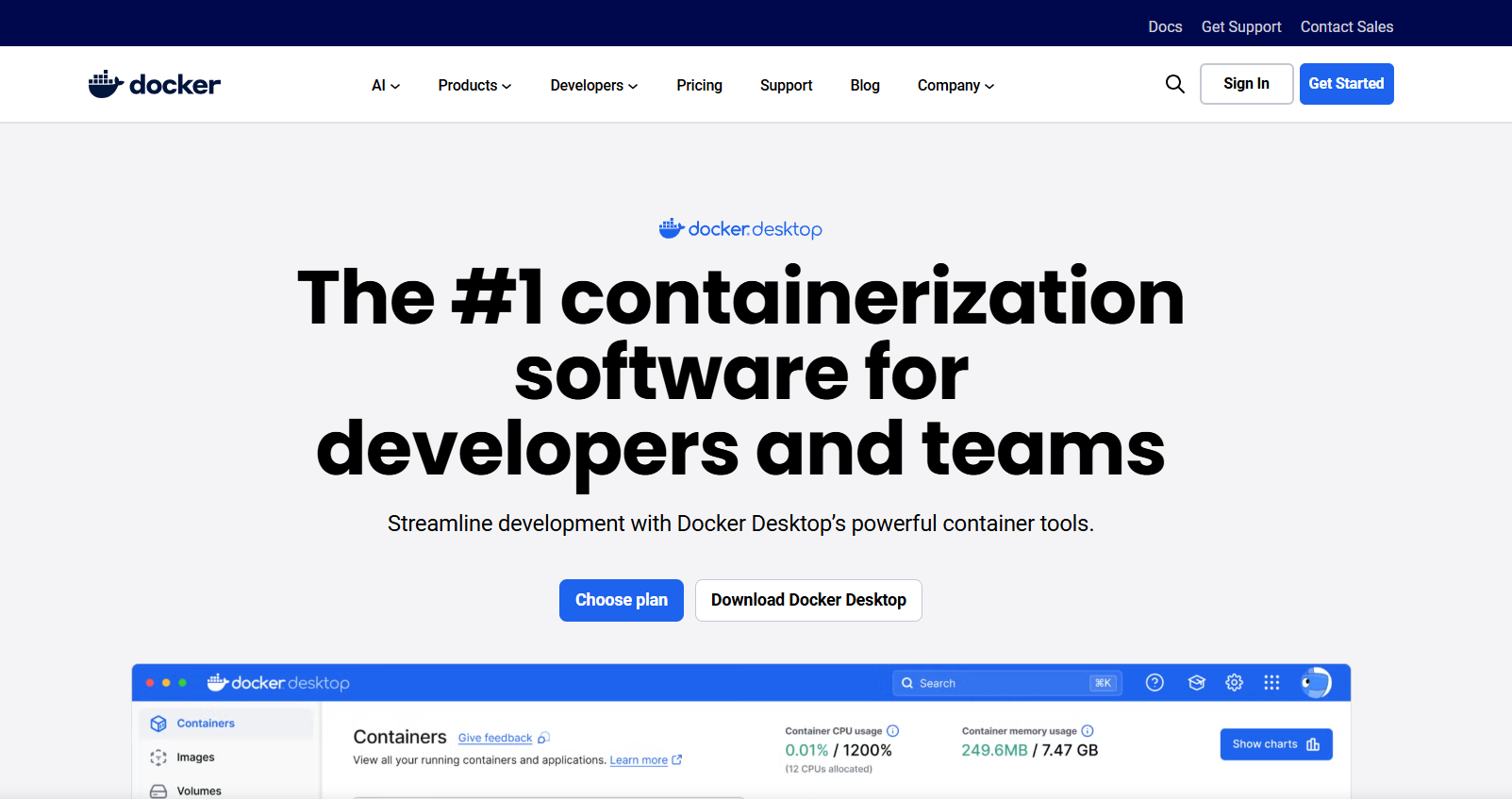
Task: Click the Give feedback chat icon
Action: (x=543, y=739)
